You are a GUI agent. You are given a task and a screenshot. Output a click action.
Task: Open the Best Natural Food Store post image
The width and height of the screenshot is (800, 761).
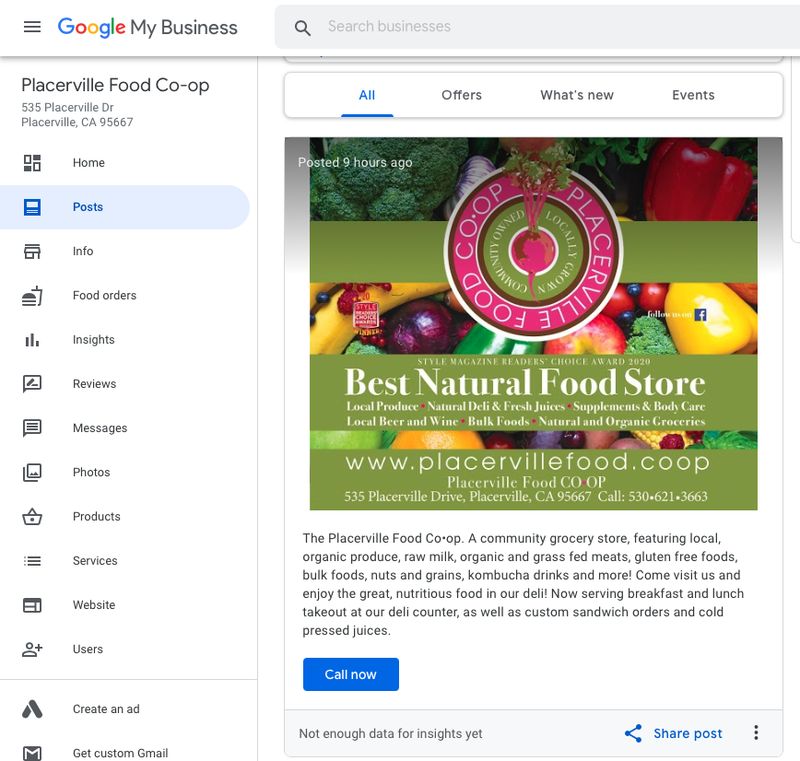point(534,323)
